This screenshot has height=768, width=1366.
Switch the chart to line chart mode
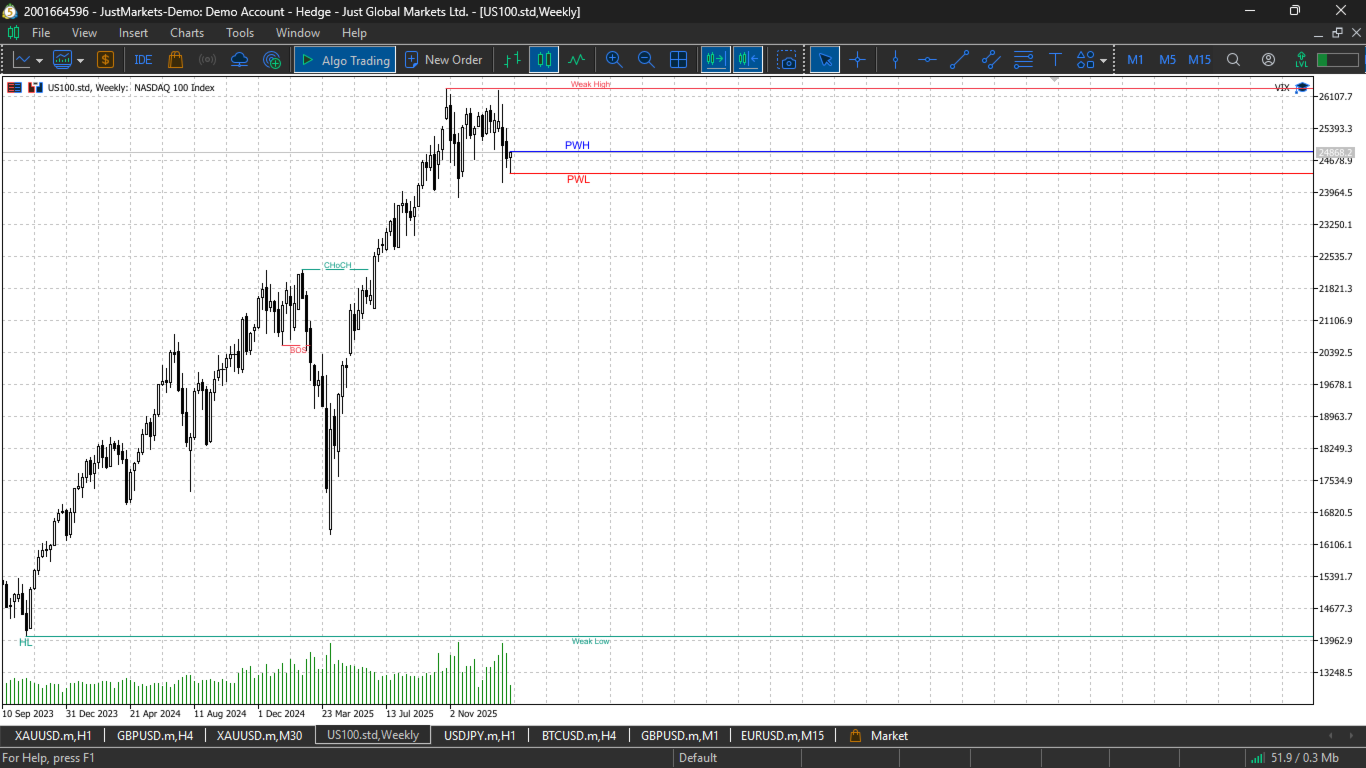(576, 60)
